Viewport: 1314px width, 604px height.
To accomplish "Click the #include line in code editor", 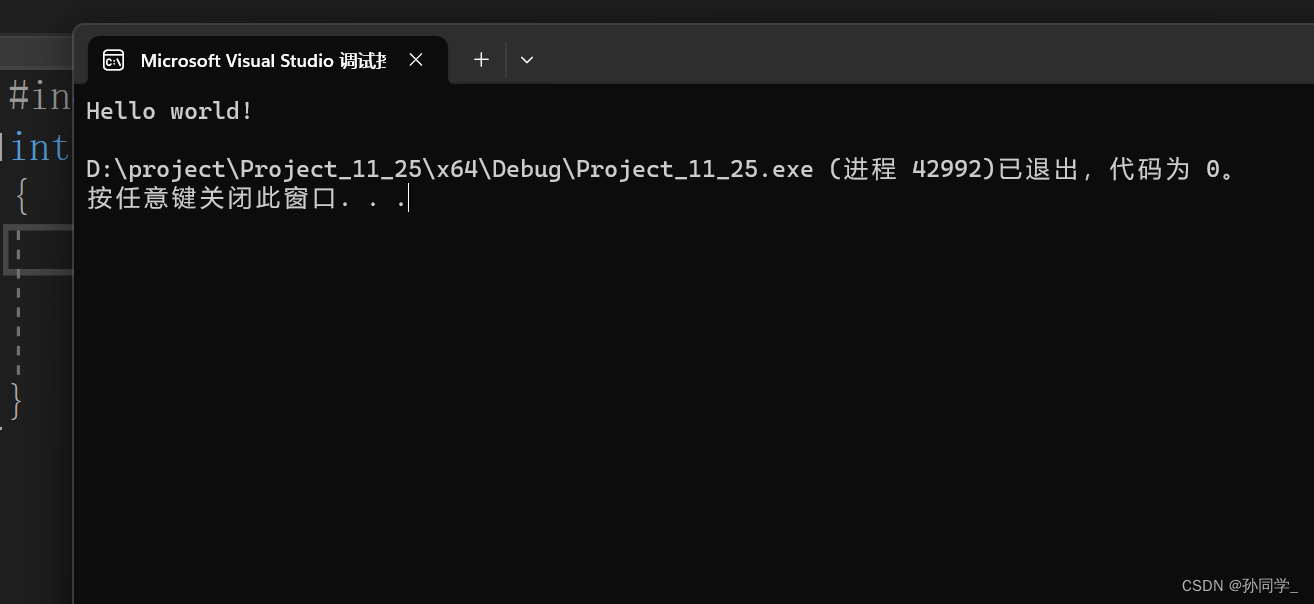I will point(40,97).
